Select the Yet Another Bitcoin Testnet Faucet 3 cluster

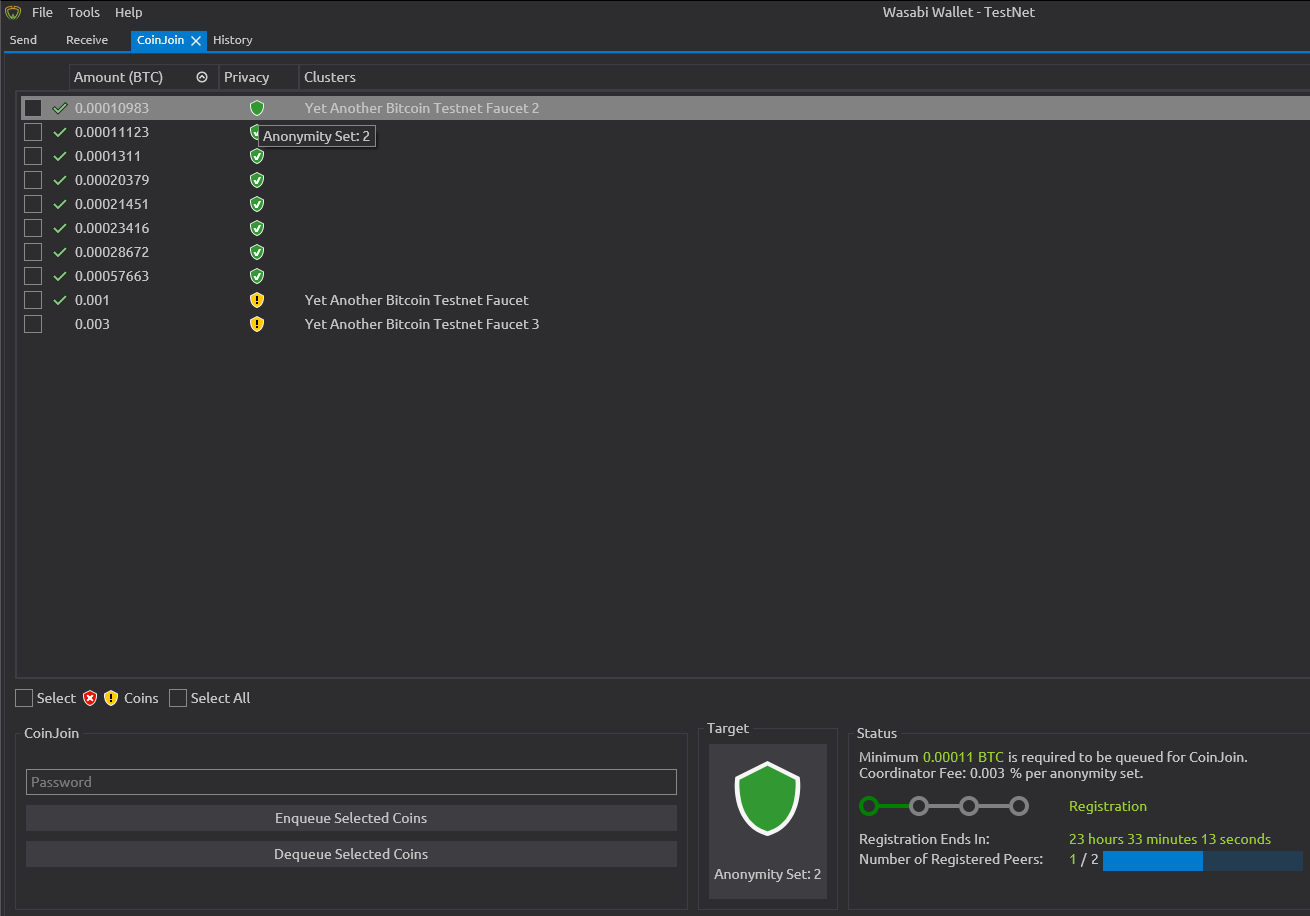[x=422, y=324]
